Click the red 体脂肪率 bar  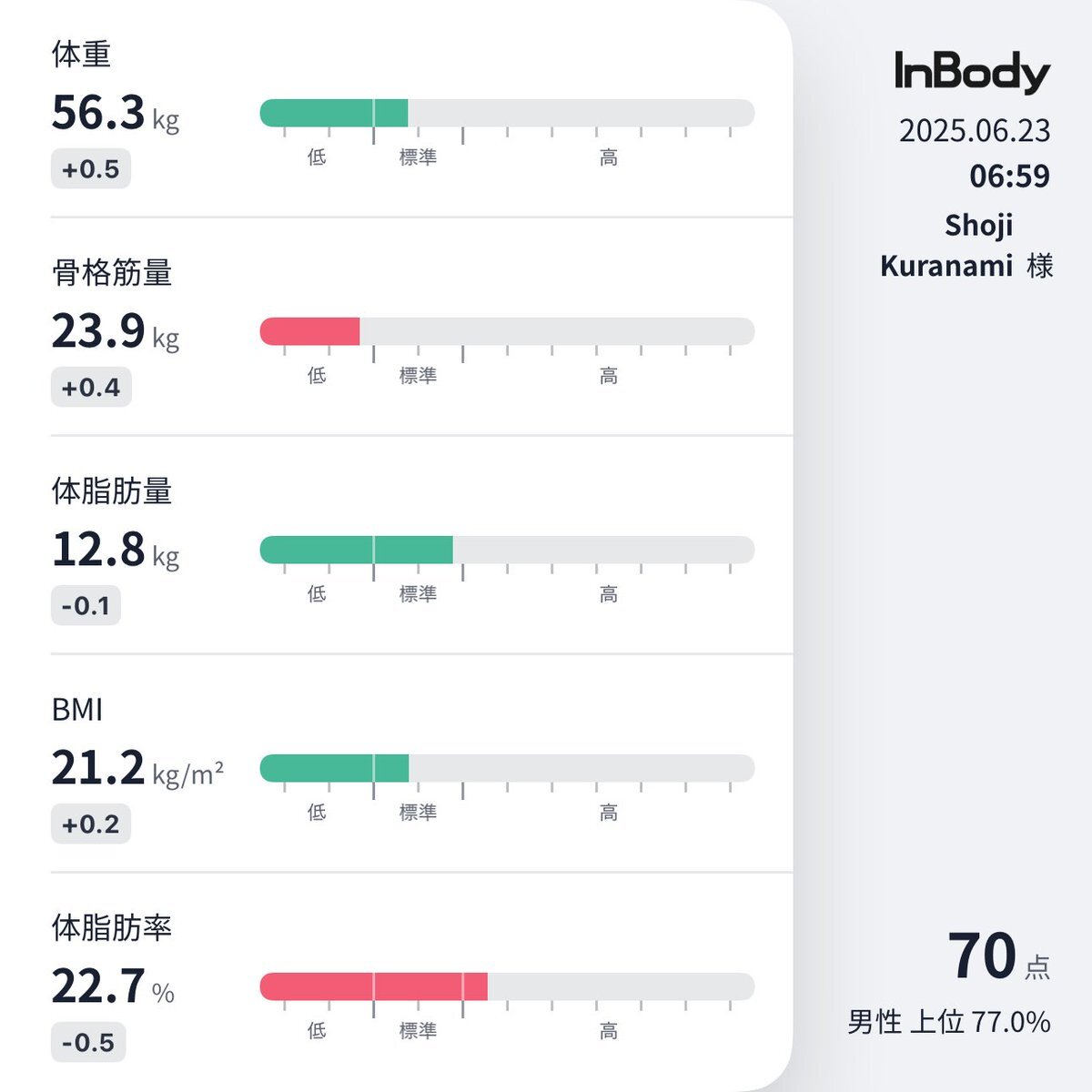pos(373,986)
